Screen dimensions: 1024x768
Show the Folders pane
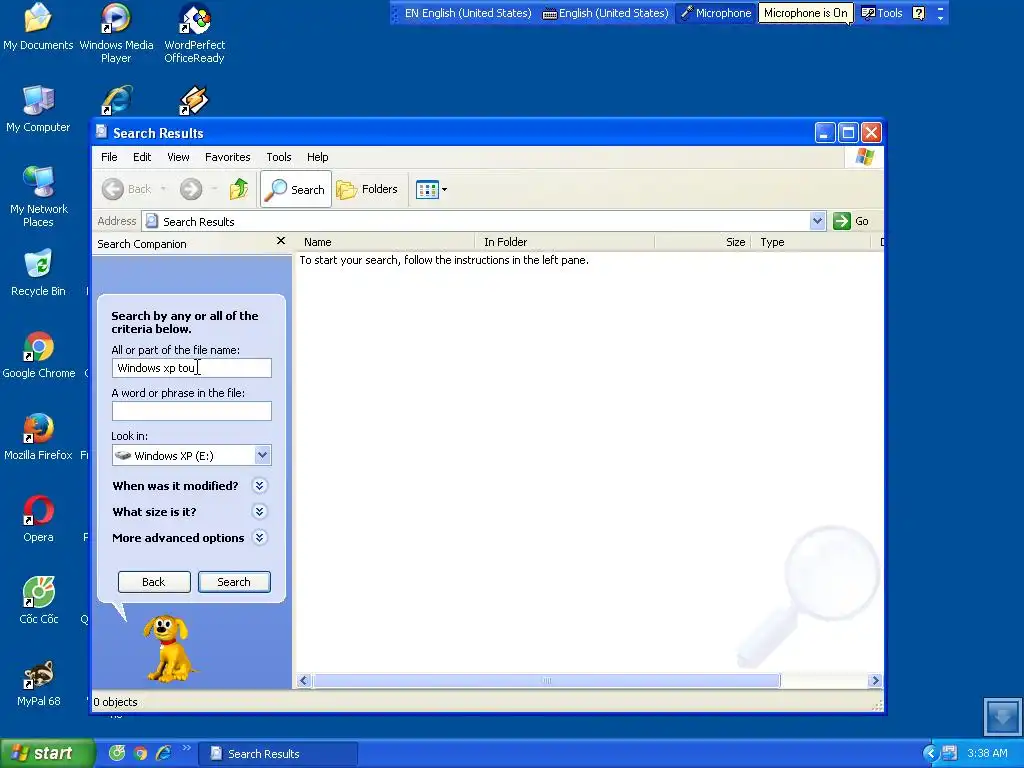pyautogui.click(x=367, y=189)
